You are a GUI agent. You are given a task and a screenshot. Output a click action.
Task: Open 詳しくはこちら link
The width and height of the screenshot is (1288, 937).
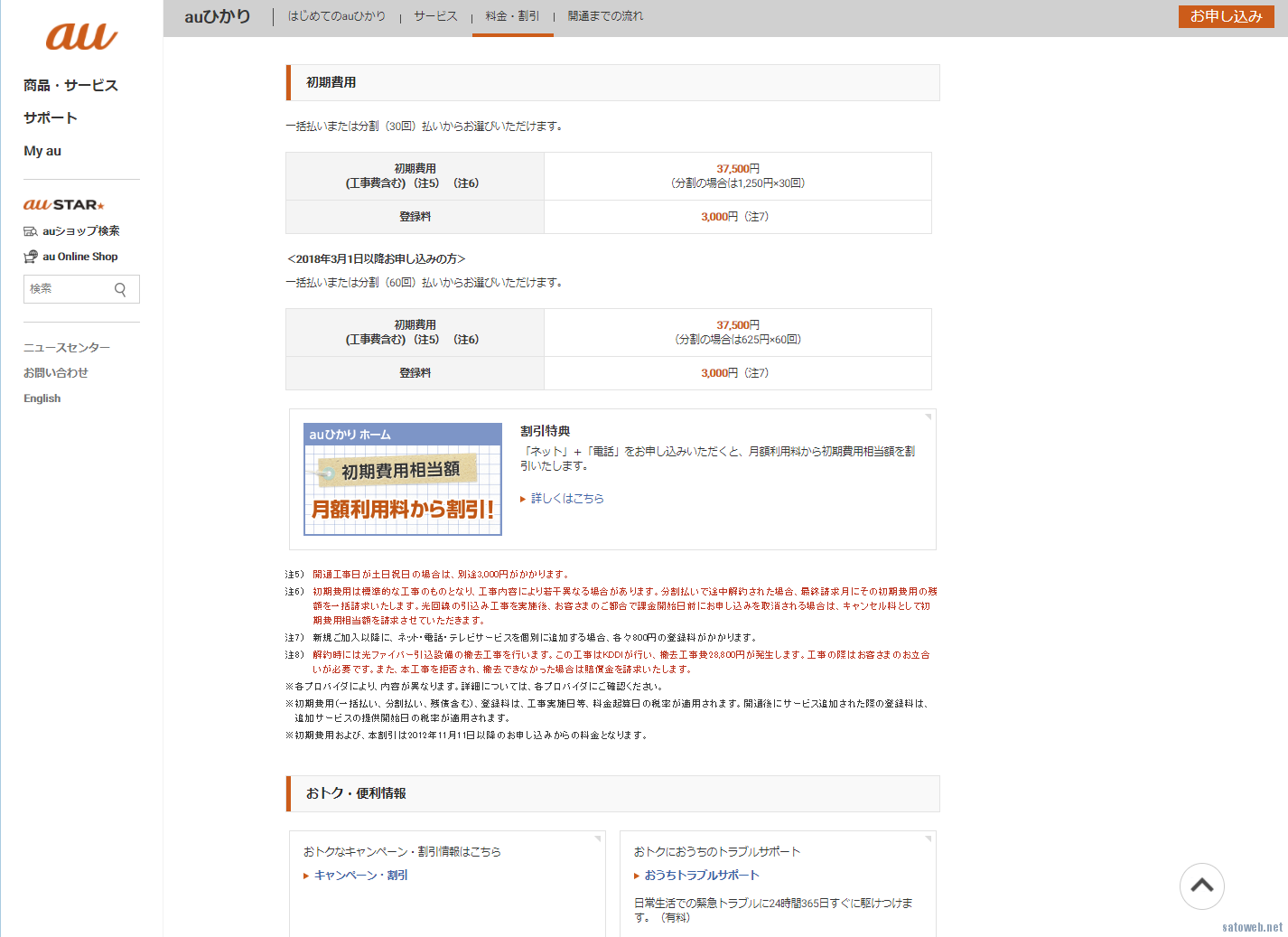(567, 499)
